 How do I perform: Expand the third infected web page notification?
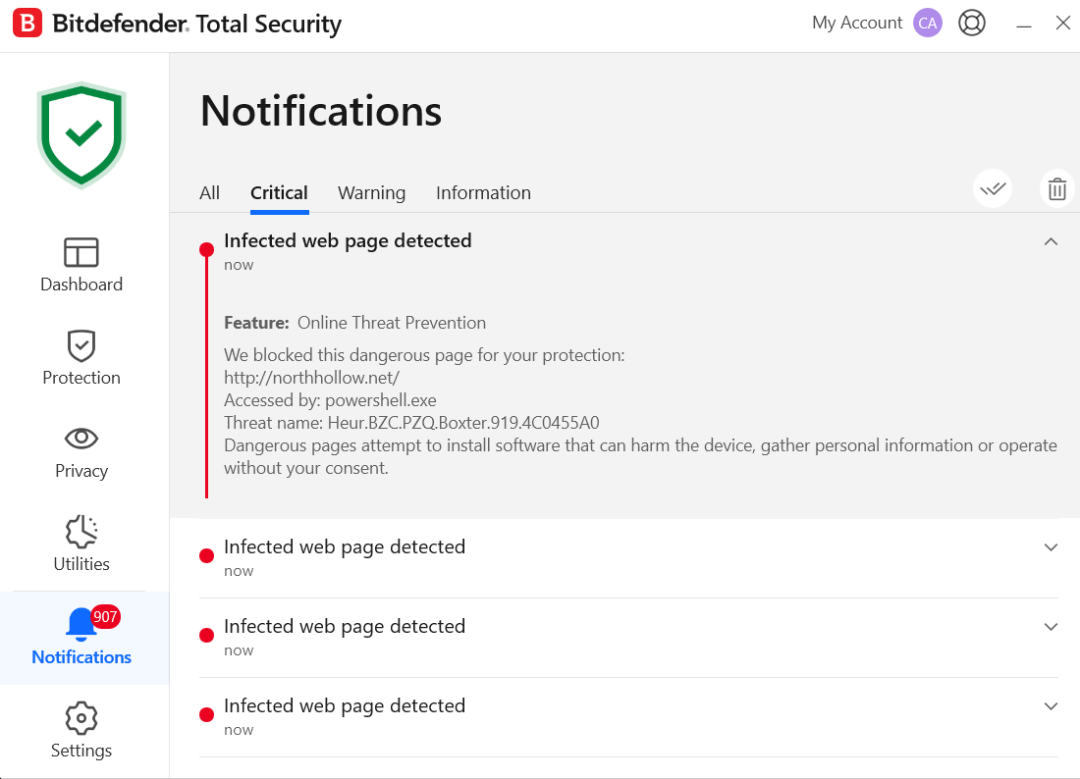pos(1050,627)
